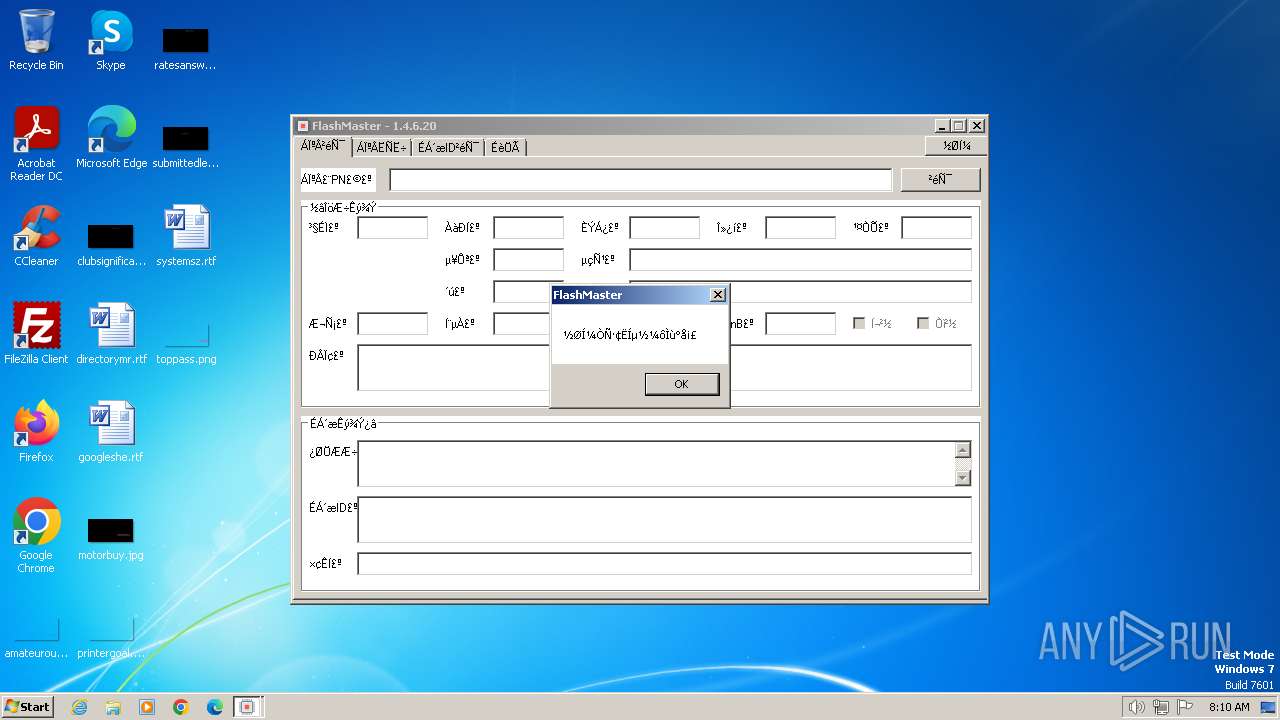Open Action Center flag in the tray

tap(1185, 707)
